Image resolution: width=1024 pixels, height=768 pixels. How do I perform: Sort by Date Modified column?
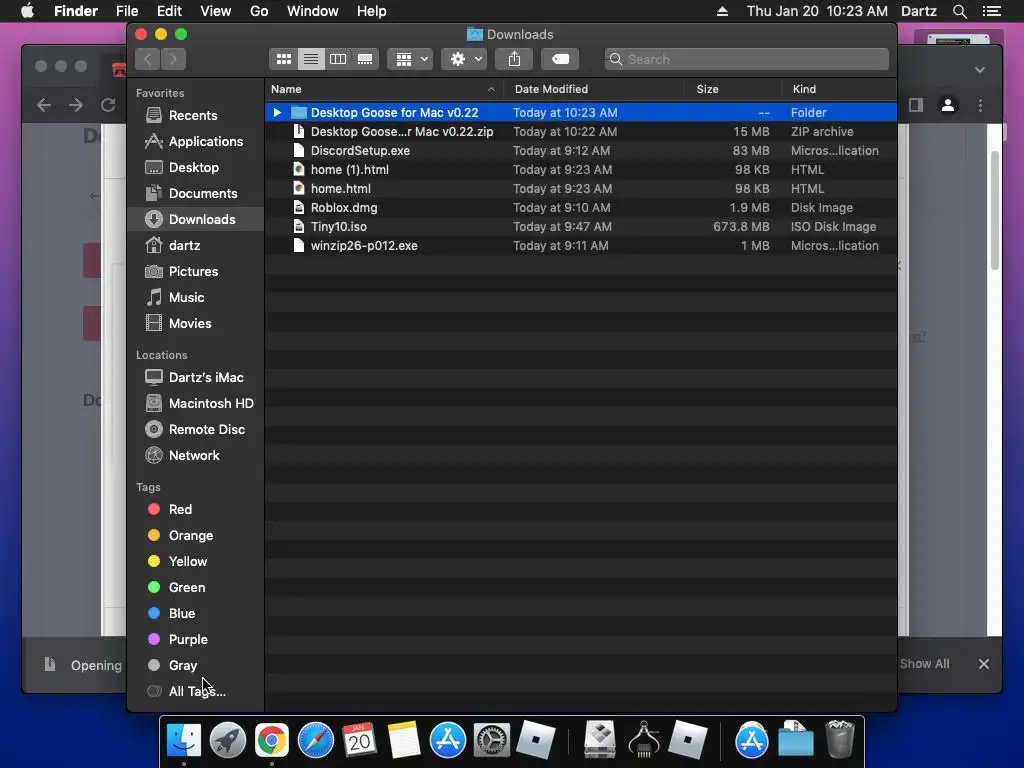pos(594,89)
